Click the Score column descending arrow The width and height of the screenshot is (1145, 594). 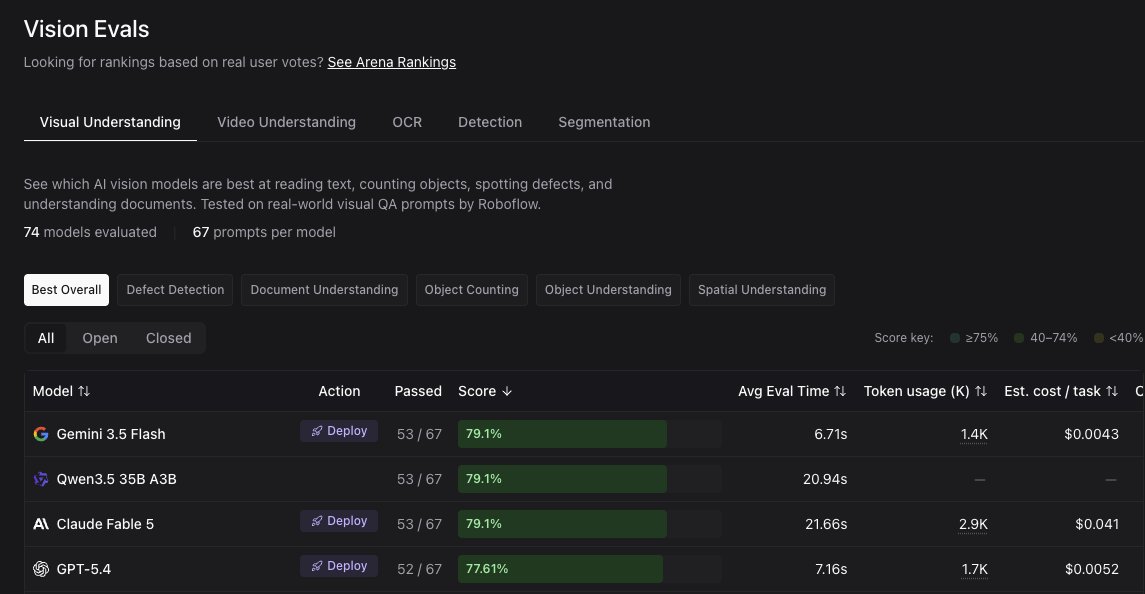tap(507, 392)
